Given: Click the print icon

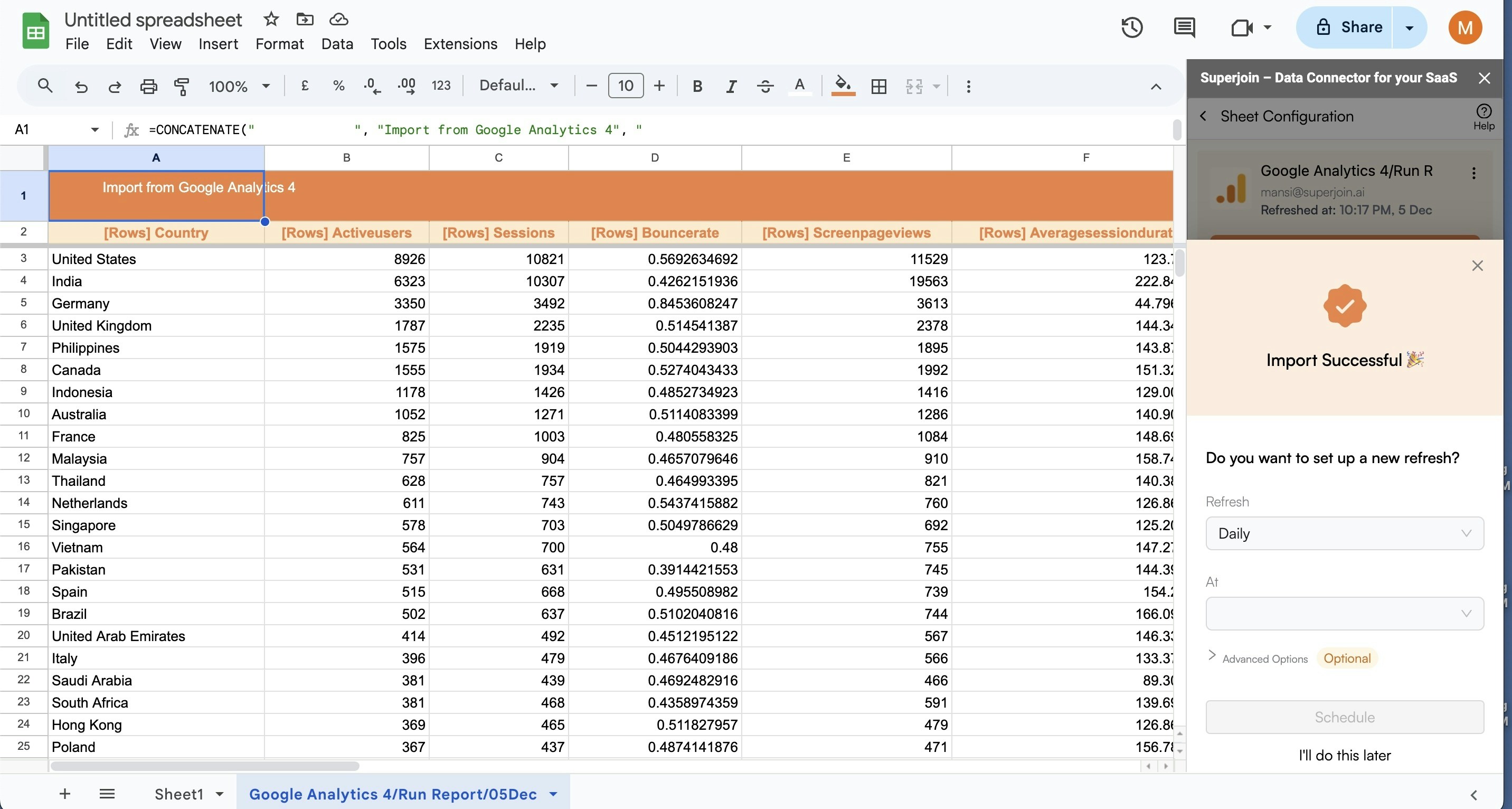Looking at the screenshot, I should point(148,86).
